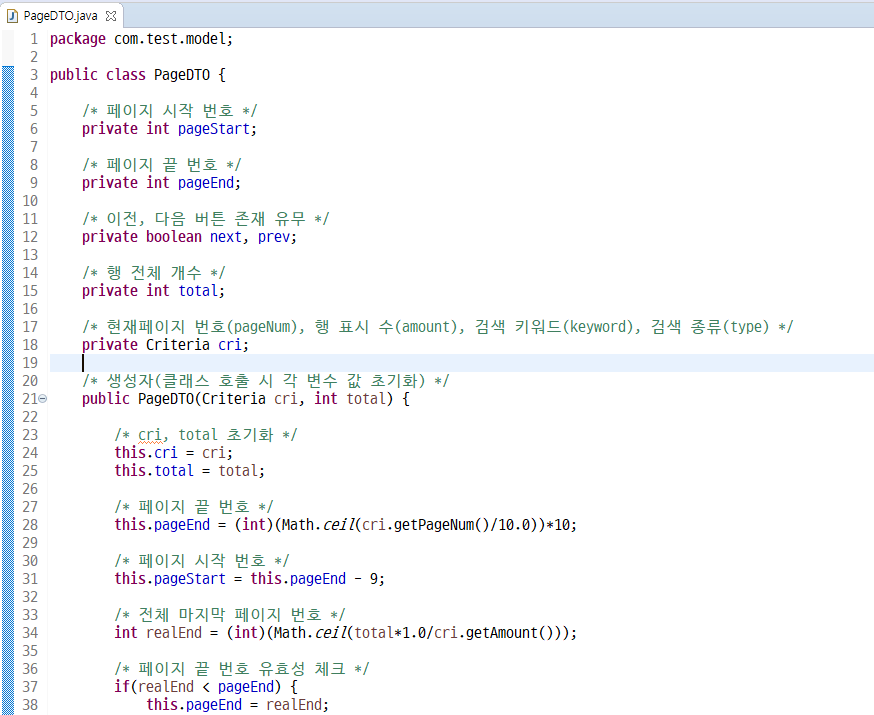Click the Java file icon on tab
The width and height of the screenshot is (874, 715).
click(12, 16)
